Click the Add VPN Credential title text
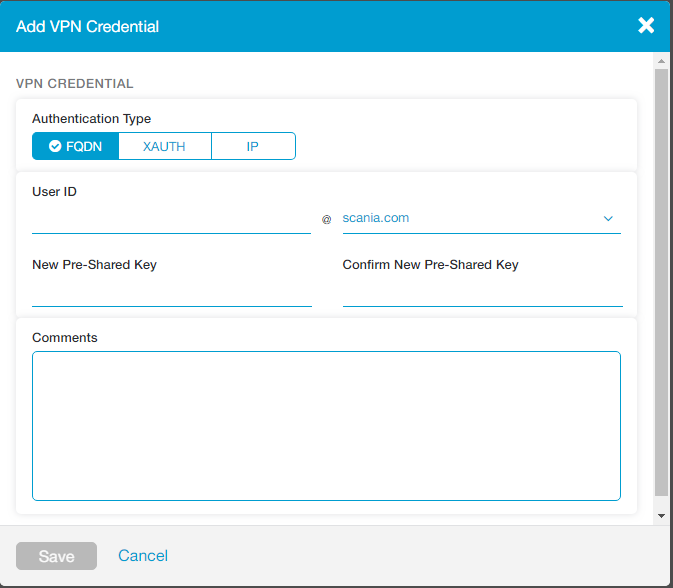 coord(88,27)
